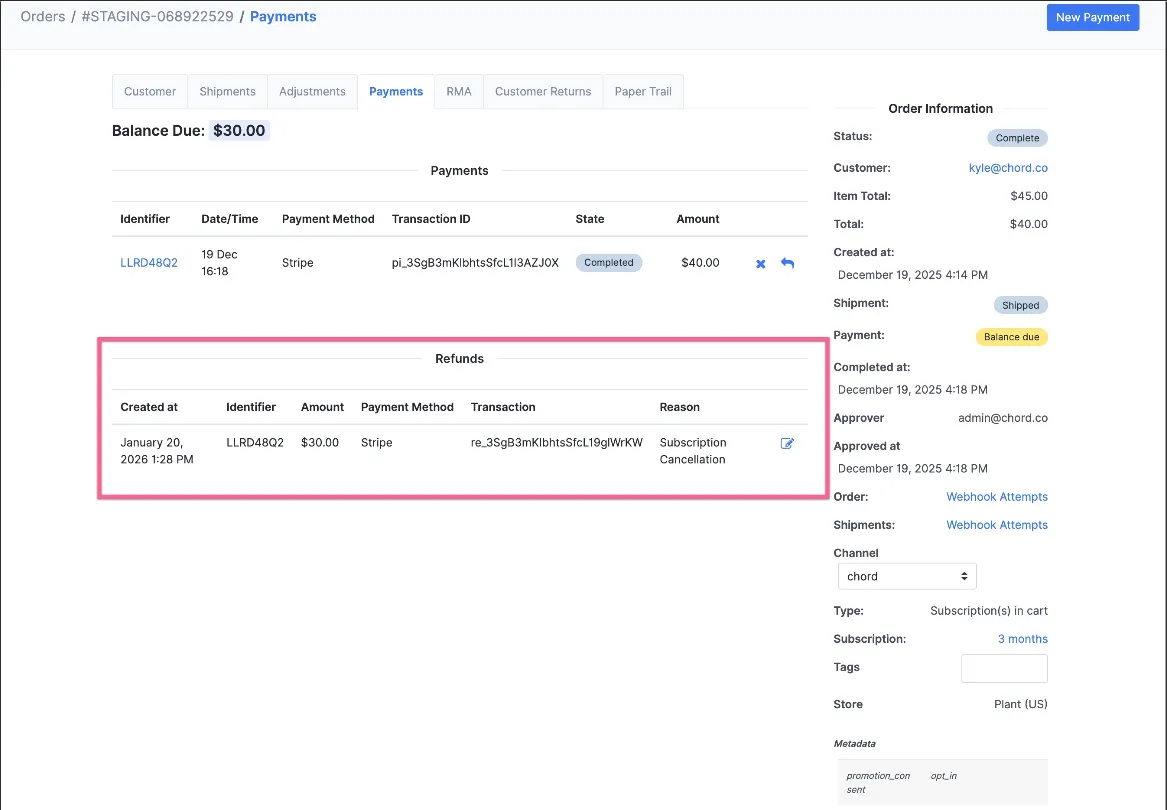Click the Completed payment state badge
1167x810 pixels.
(x=609, y=263)
